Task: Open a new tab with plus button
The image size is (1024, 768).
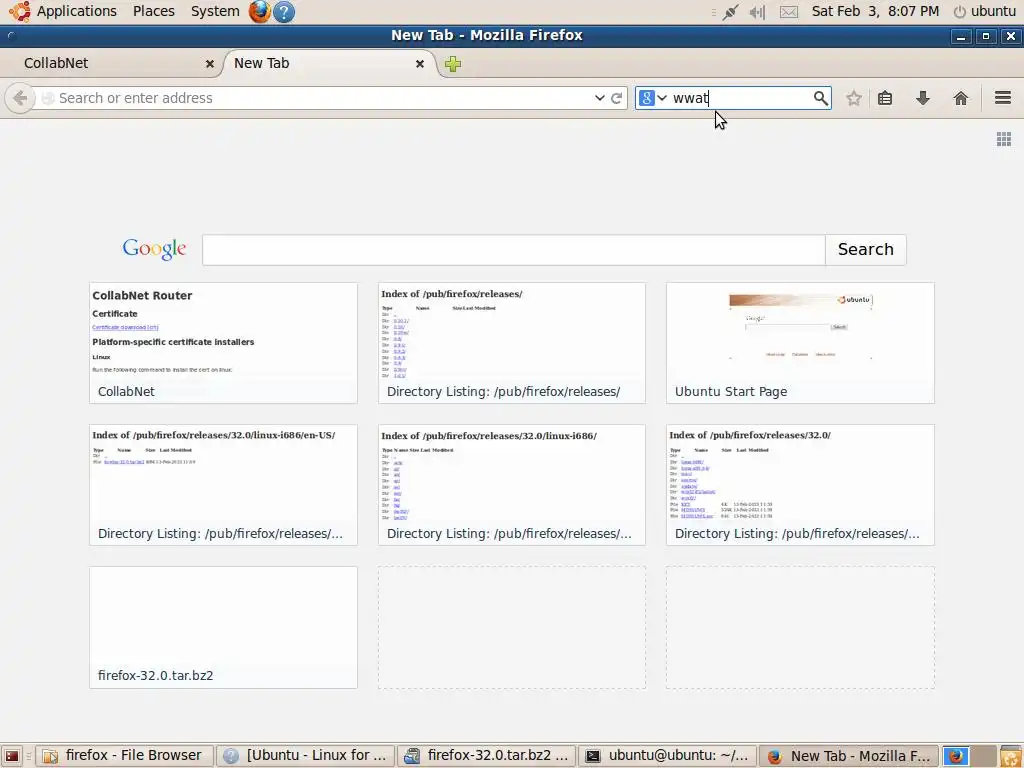Action: pos(453,63)
